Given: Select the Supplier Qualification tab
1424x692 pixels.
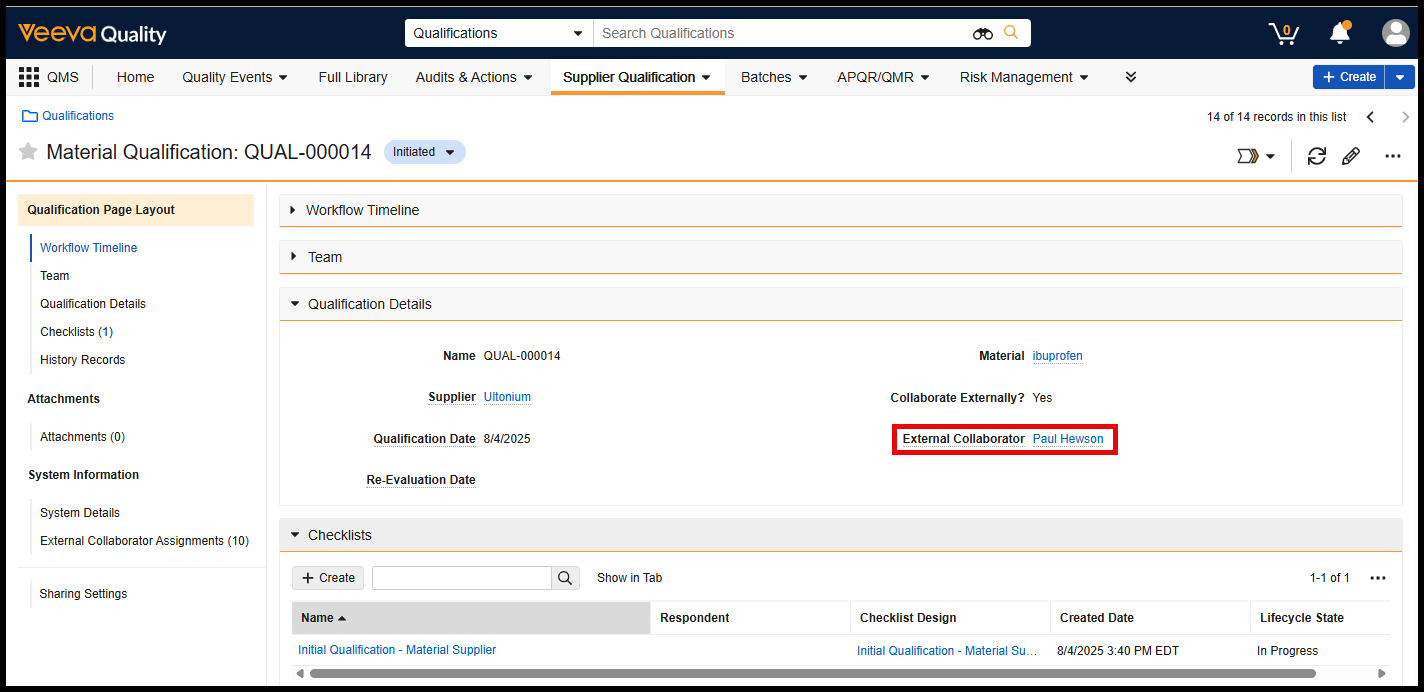Looking at the screenshot, I should pyautogui.click(x=637, y=77).
